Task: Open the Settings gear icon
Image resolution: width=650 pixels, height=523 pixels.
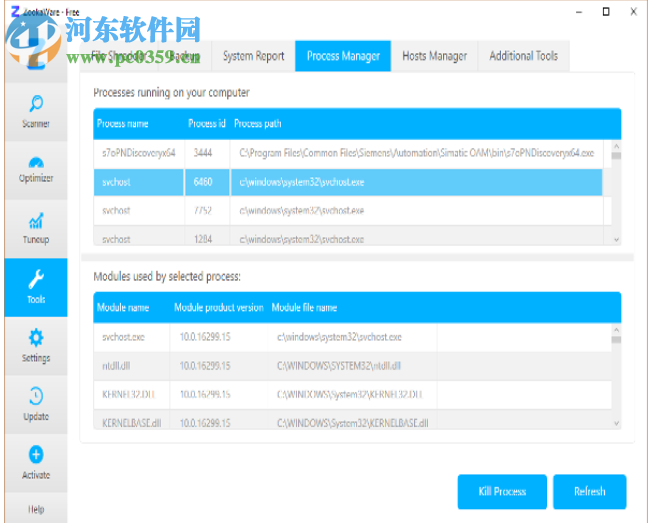Action: pyautogui.click(x=36, y=338)
